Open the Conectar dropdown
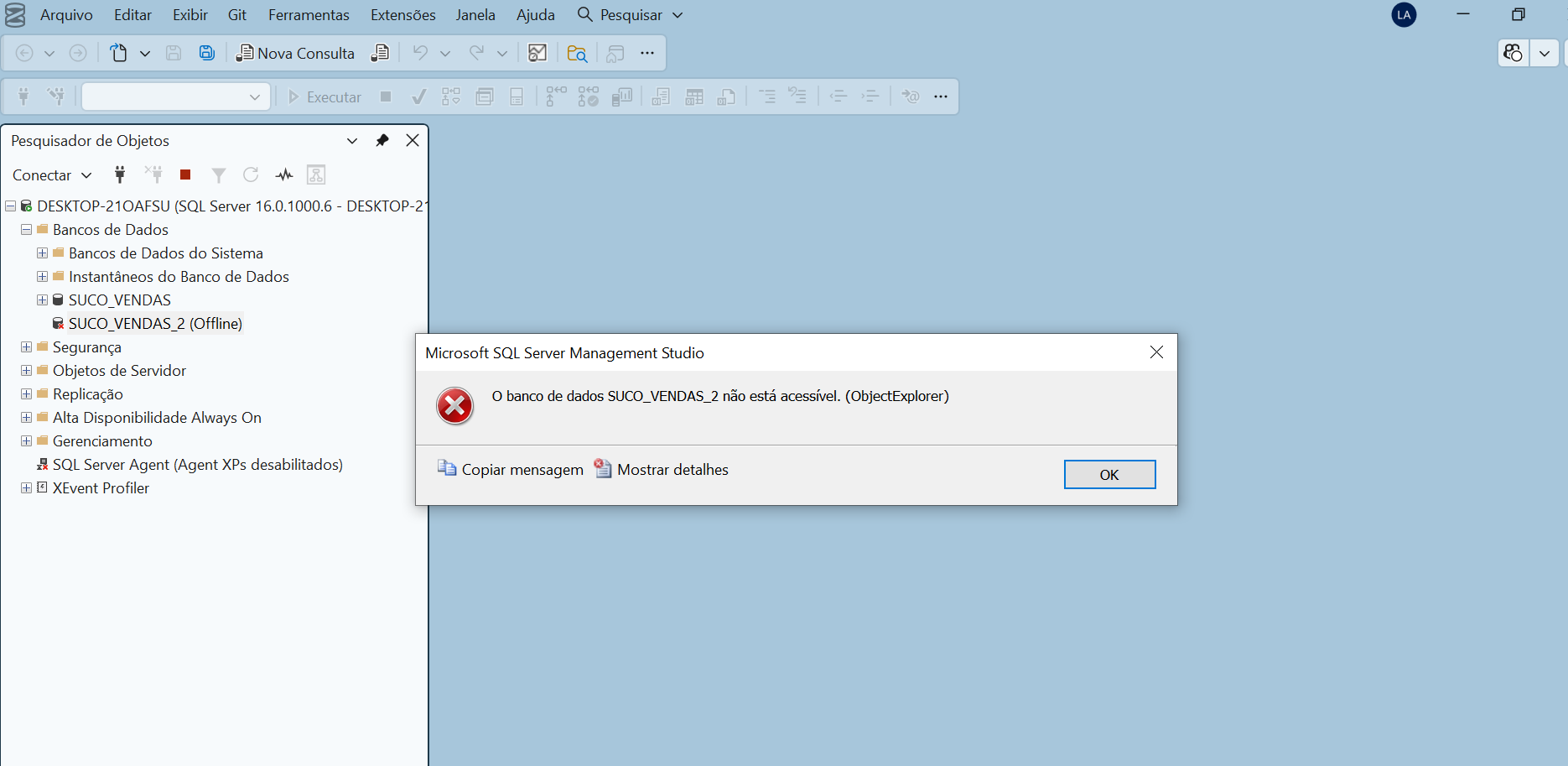The width and height of the screenshot is (1568, 766). (x=51, y=175)
